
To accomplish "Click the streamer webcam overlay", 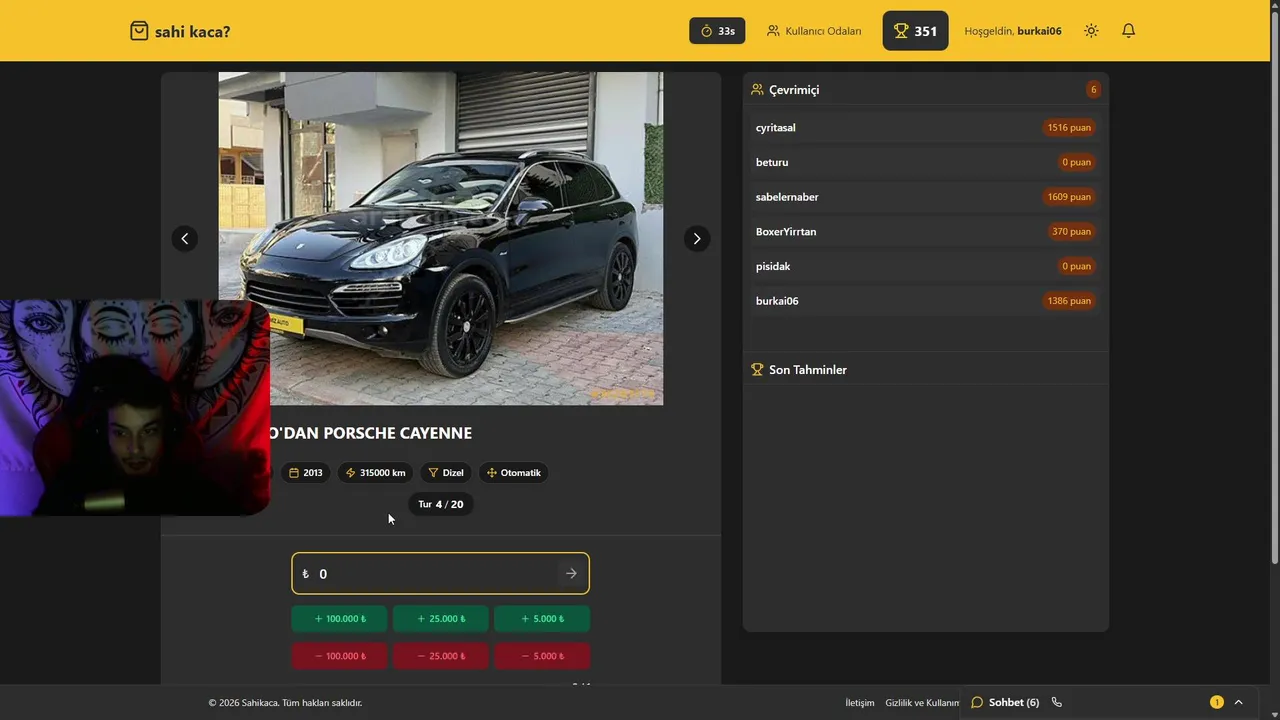I will click(135, 408).
